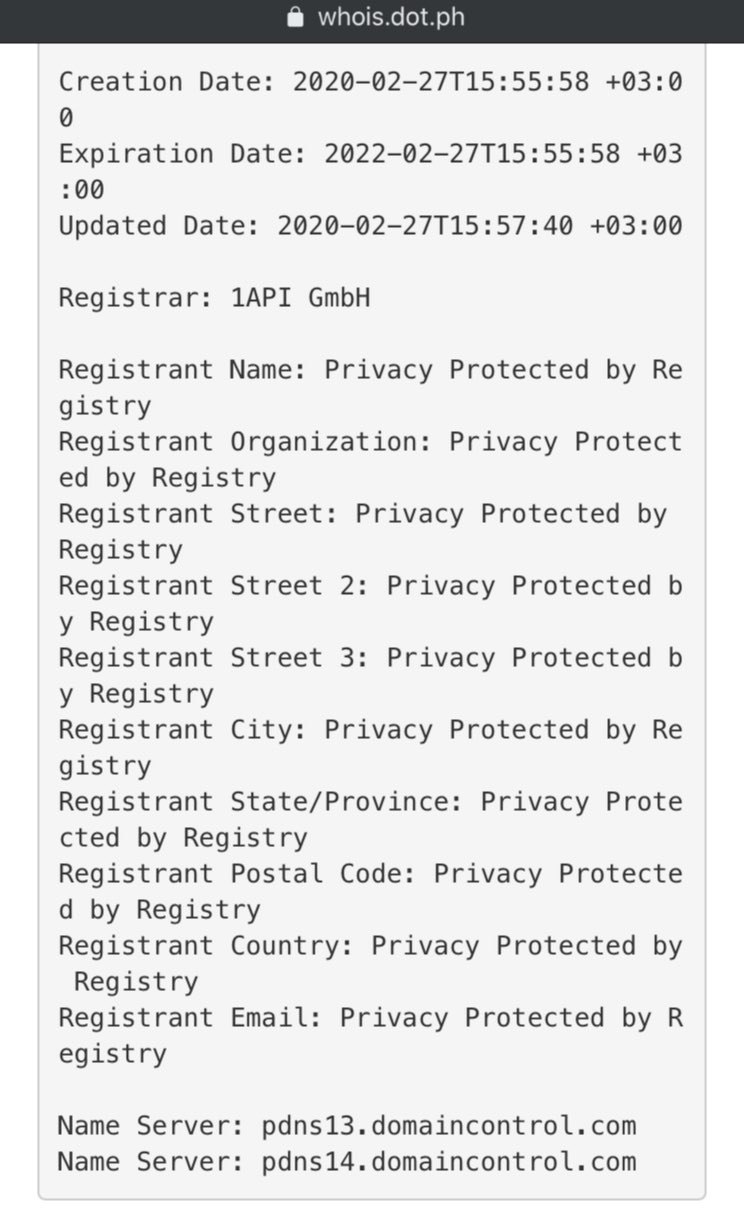This screenshot has height=1211, width=744.
Task: Tap the Registrant Organization line
Action: [370, 460]
